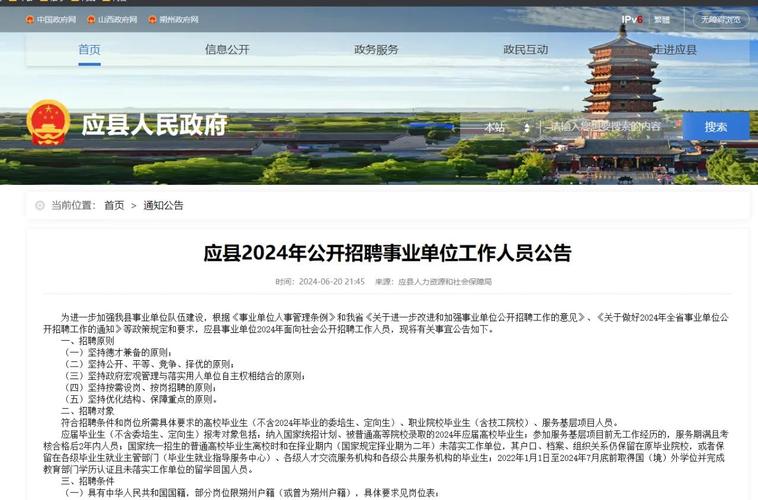Image resolution: width=758 pixels, height=500 pixels.
Task: Click the heading 二、招聘对象
Action: pos(87,411)
